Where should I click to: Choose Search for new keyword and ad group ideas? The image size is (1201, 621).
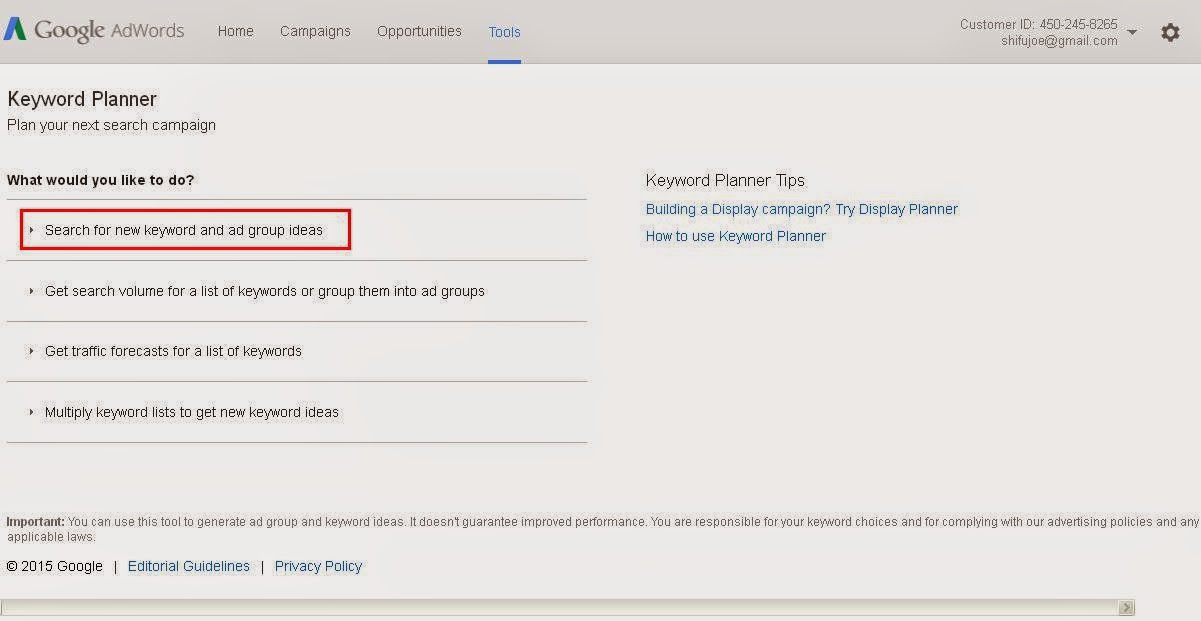(184, 230)
